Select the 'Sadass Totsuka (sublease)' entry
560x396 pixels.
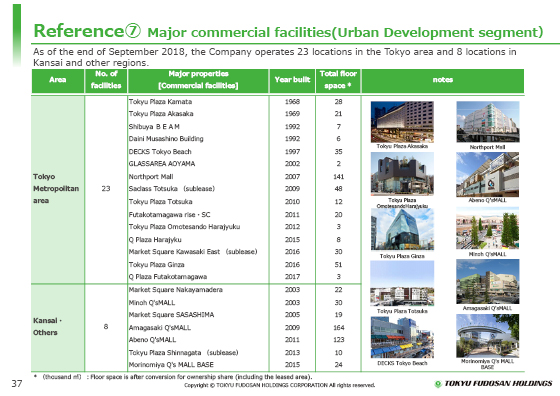point(172,189)
